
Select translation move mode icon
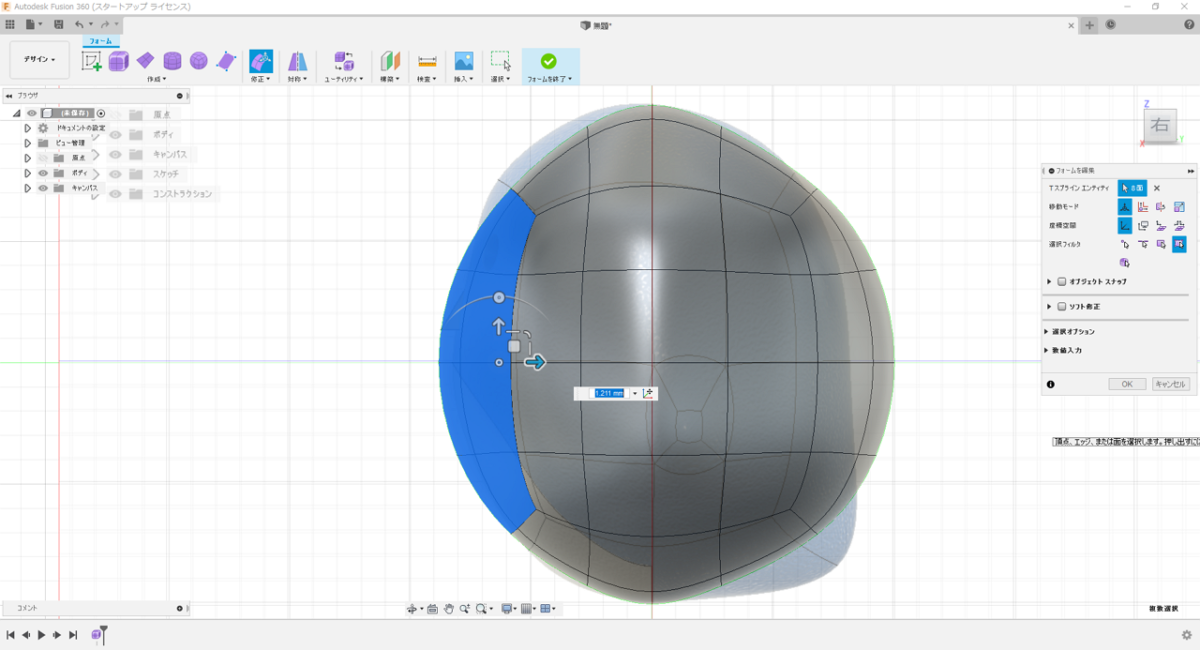pyautogui.click(x=1143, y=207)
